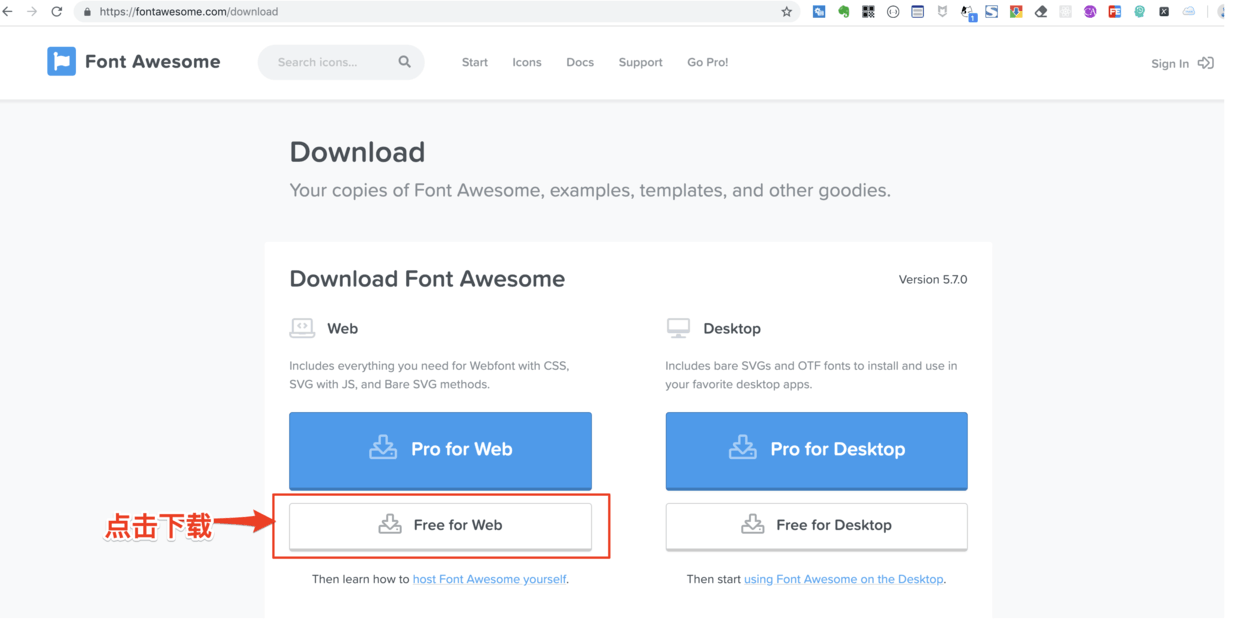The image size is (1240, 634).
Task: Click the Sign In arrow icon
Action: tap(1206, 63)
